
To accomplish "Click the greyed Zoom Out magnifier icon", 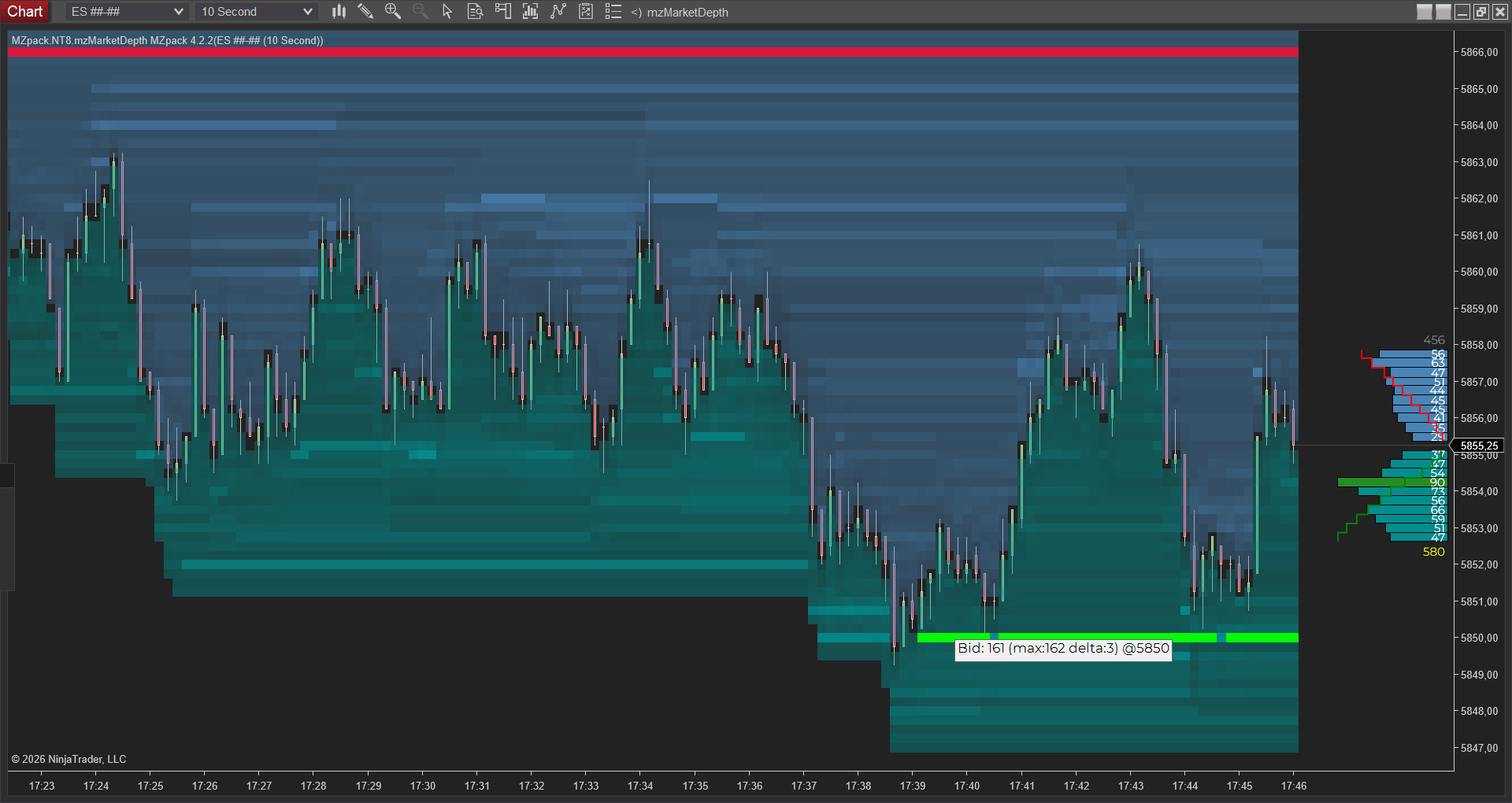I will coord(420,11).
